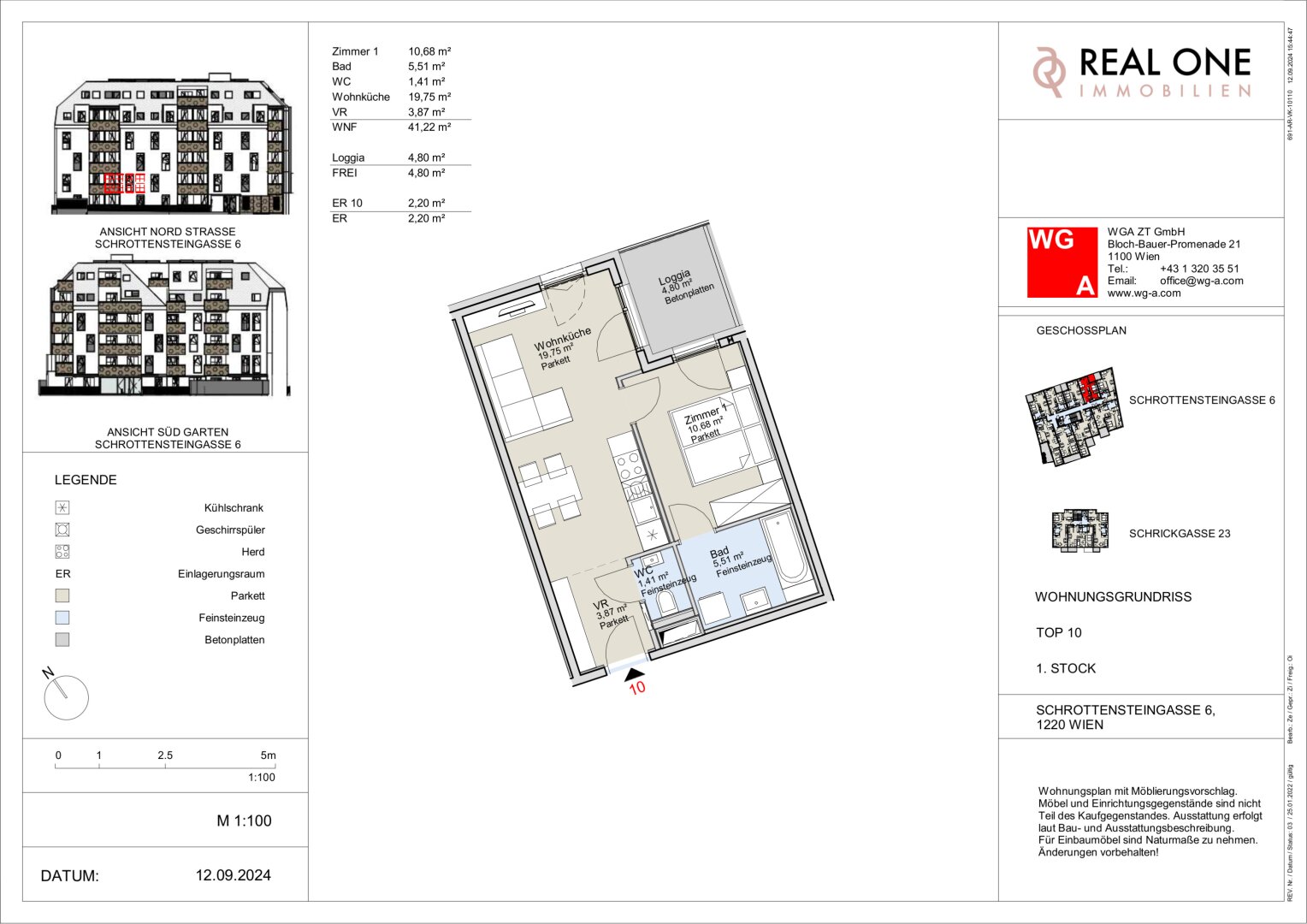
Task: Click the Ansicht Nord Strasse building elevation
Action: [172, 147]
